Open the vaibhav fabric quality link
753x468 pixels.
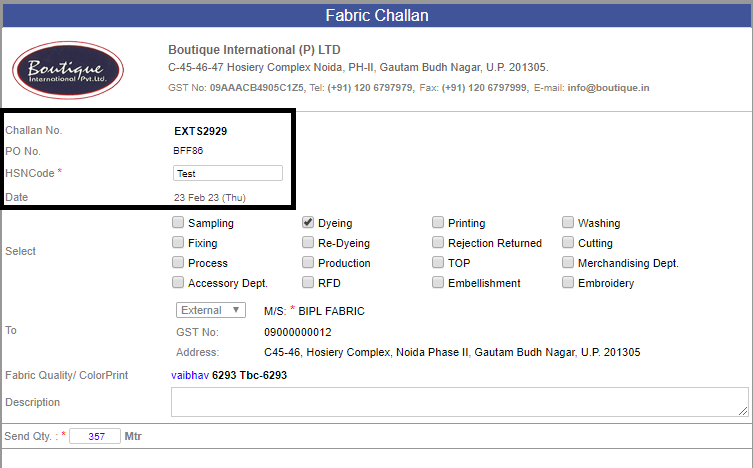tap(190, 375)
